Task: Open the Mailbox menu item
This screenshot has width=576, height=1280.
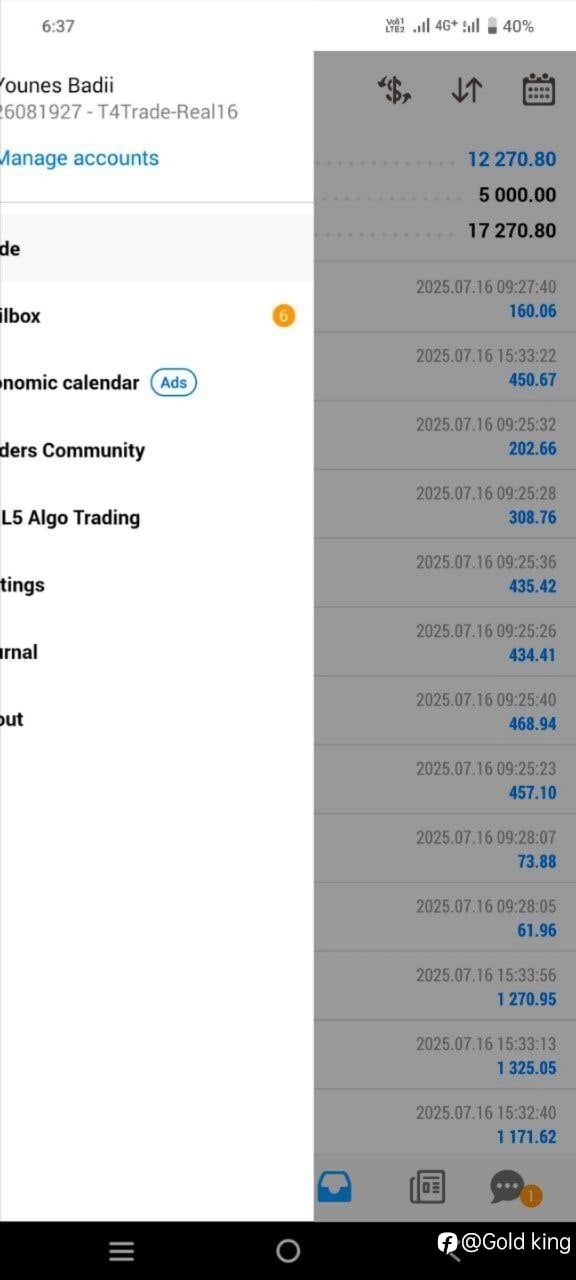Action: click(157, 316)
